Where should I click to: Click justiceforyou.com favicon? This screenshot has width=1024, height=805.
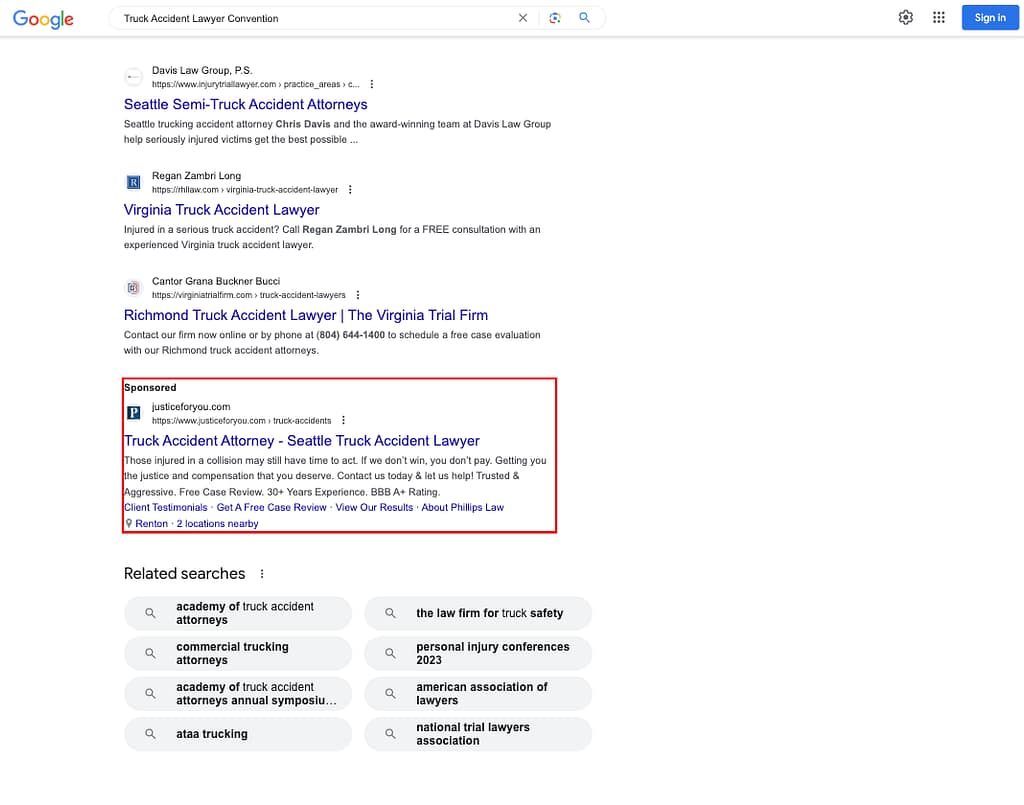[x=133, y=413]
